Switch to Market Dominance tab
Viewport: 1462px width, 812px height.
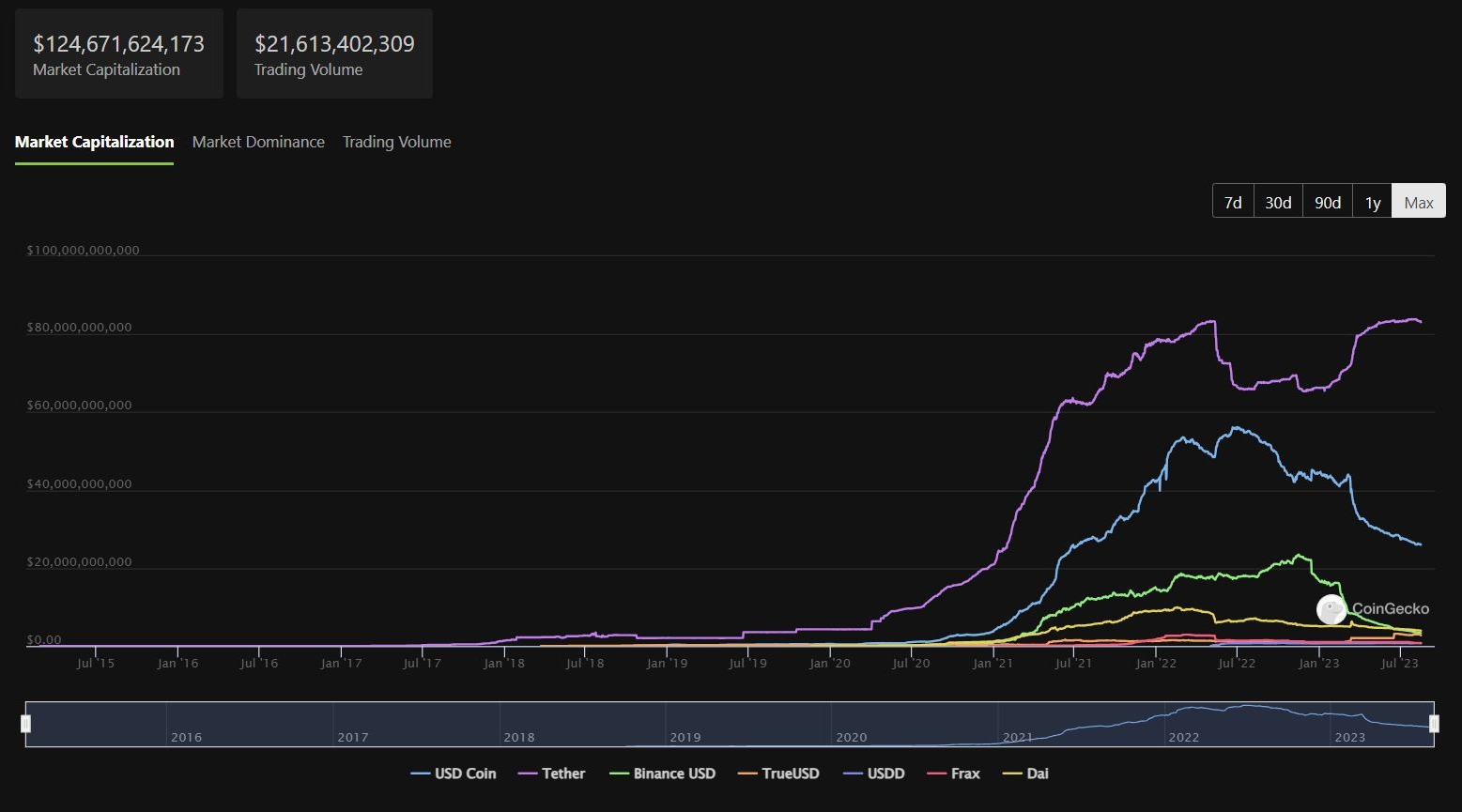pyautogui.click(x=258, y=142)
